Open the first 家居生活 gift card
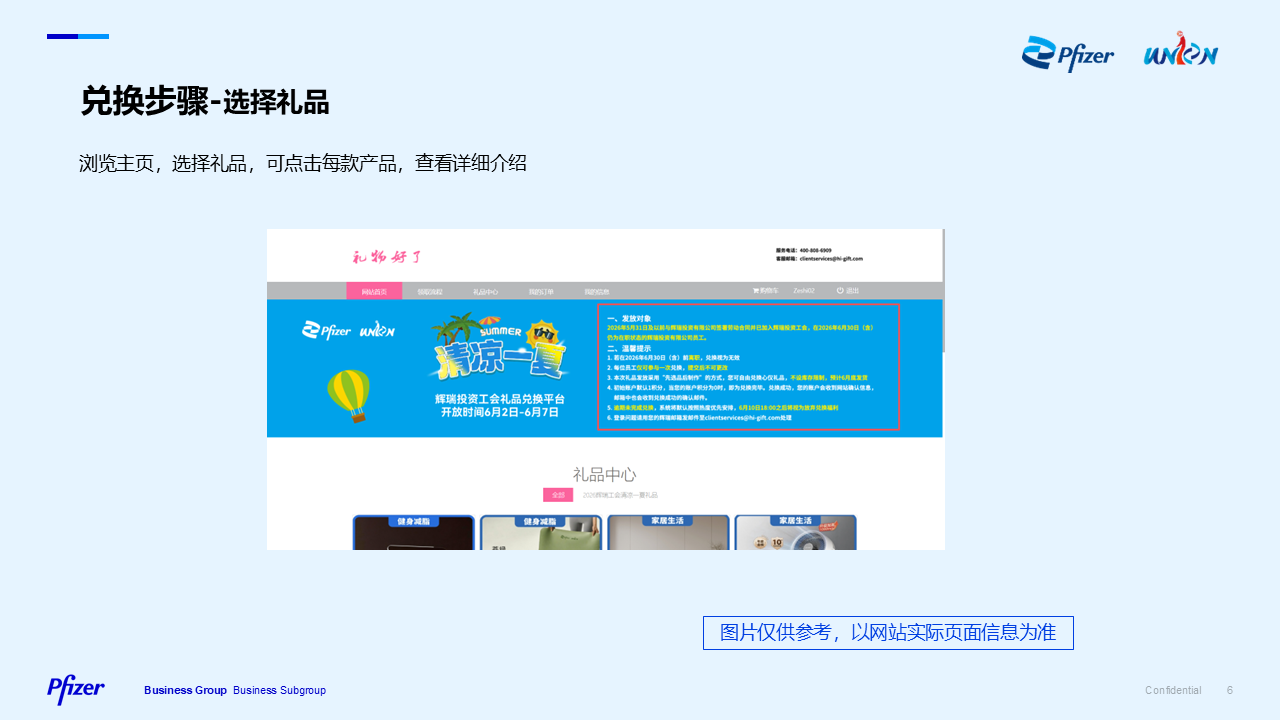Image resolution: width=1280 pixels, height=720 pixels. click(x=668, y=532)
